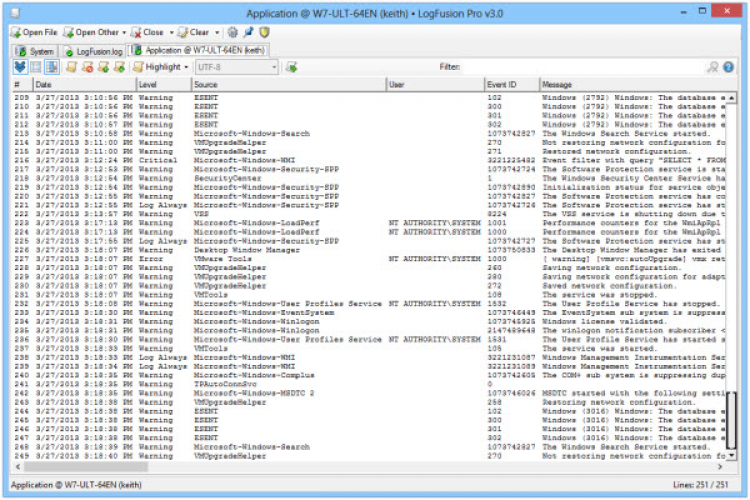This screenshot has height=500, width=750.
Task: Click the first scroll icon with green plus
Action: pos(103,67)
